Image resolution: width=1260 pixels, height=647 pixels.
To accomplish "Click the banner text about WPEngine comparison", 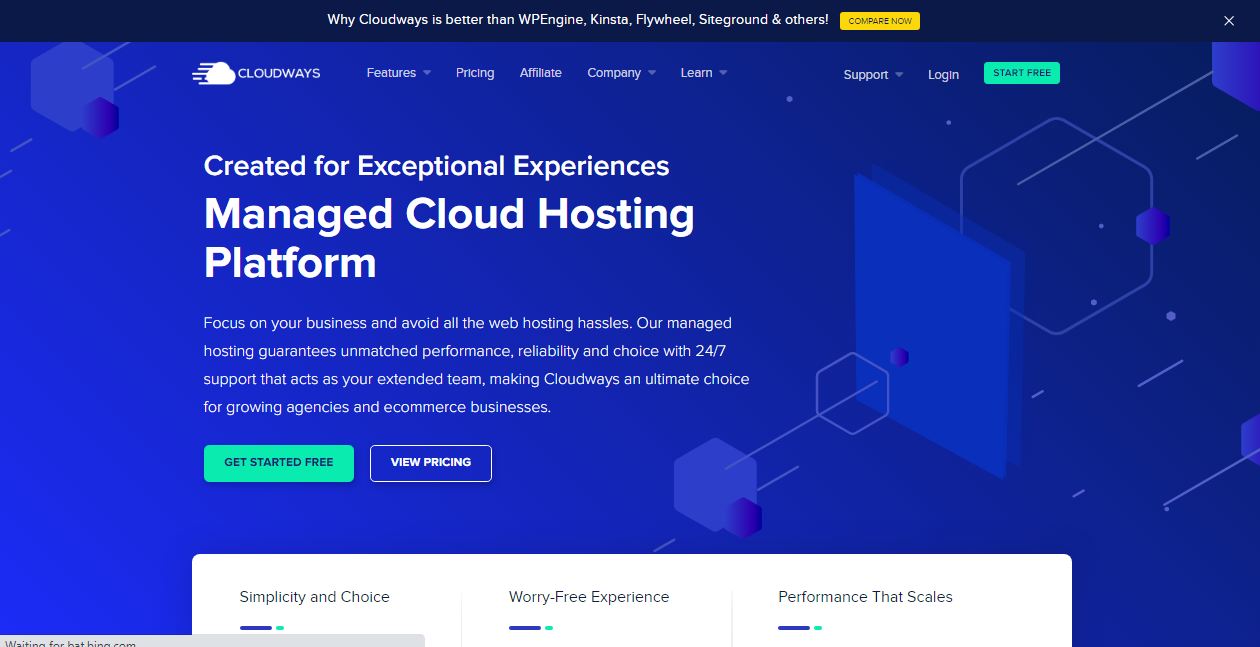I will pos(578,20).
